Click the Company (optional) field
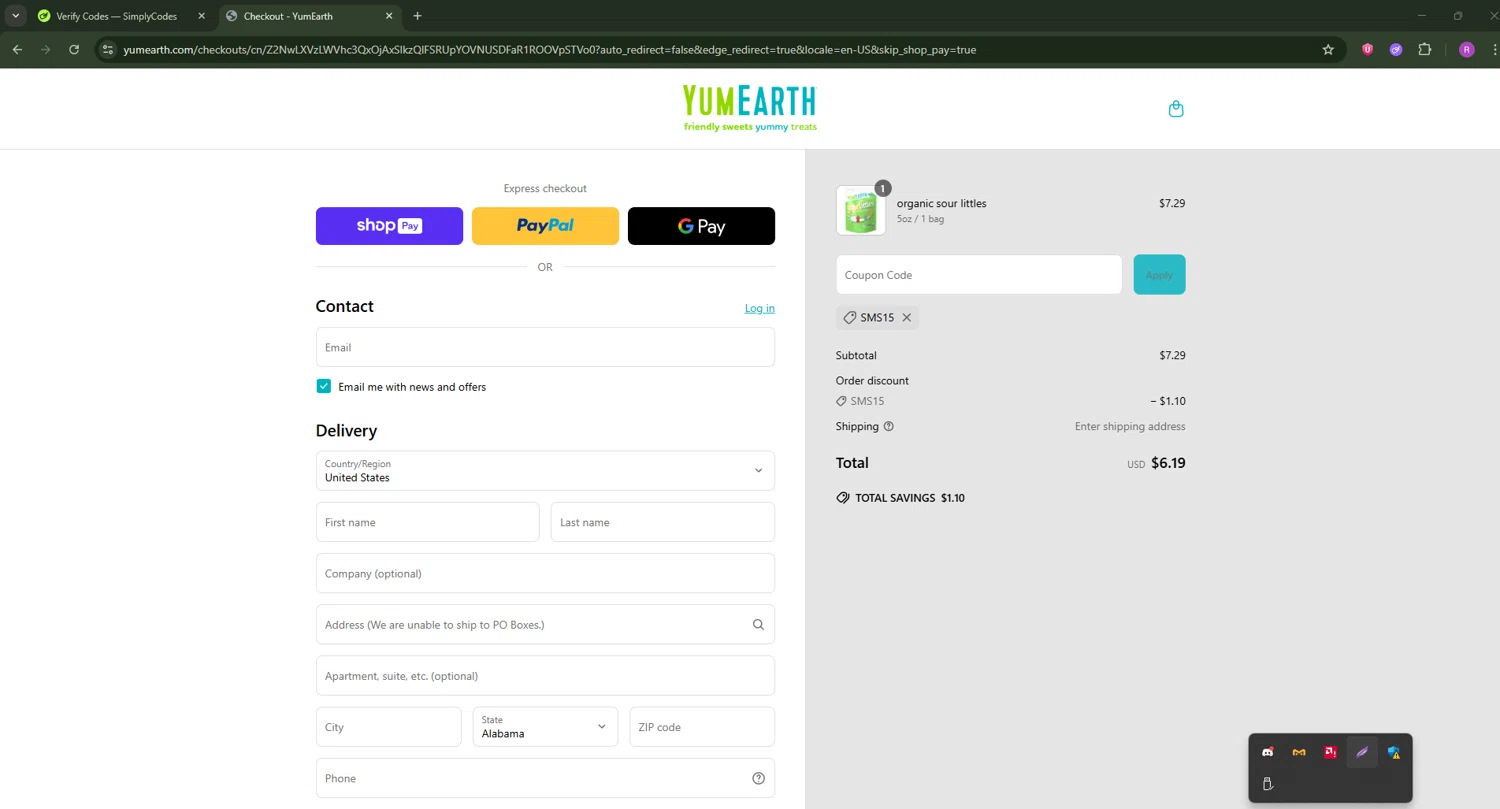The height and width of the screenshot is (809, 1500). click(545, 574)
